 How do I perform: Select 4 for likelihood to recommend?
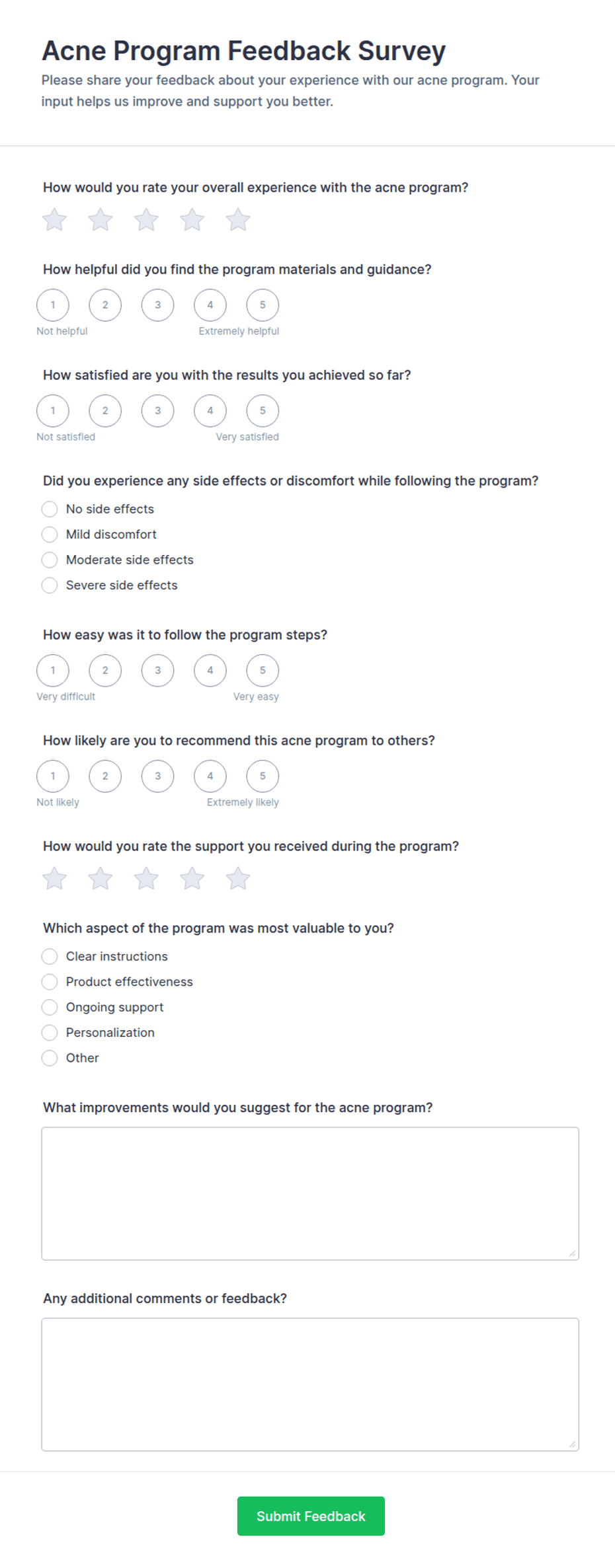point(210,776)
